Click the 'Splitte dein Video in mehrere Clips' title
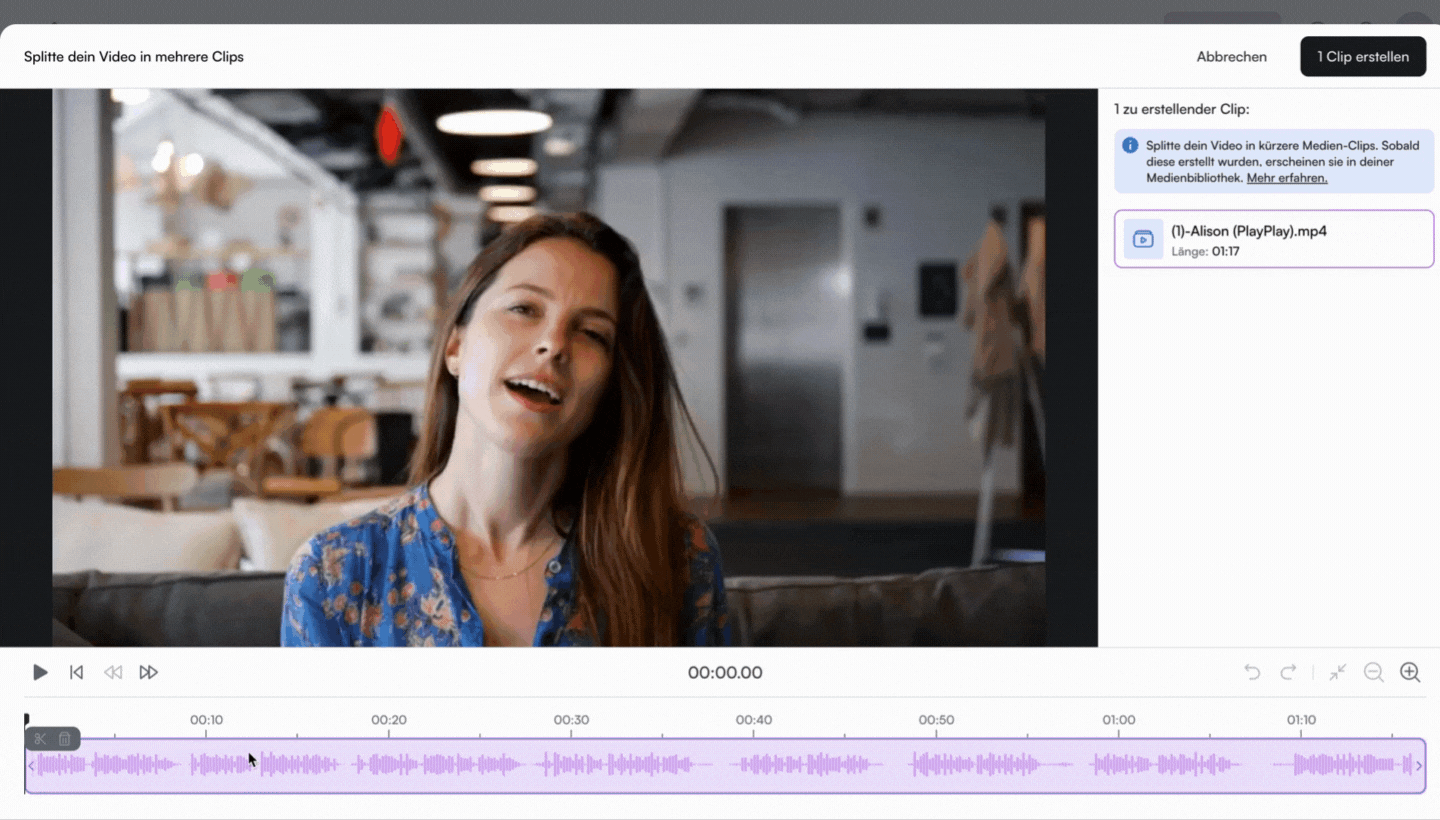 point(134,57)
